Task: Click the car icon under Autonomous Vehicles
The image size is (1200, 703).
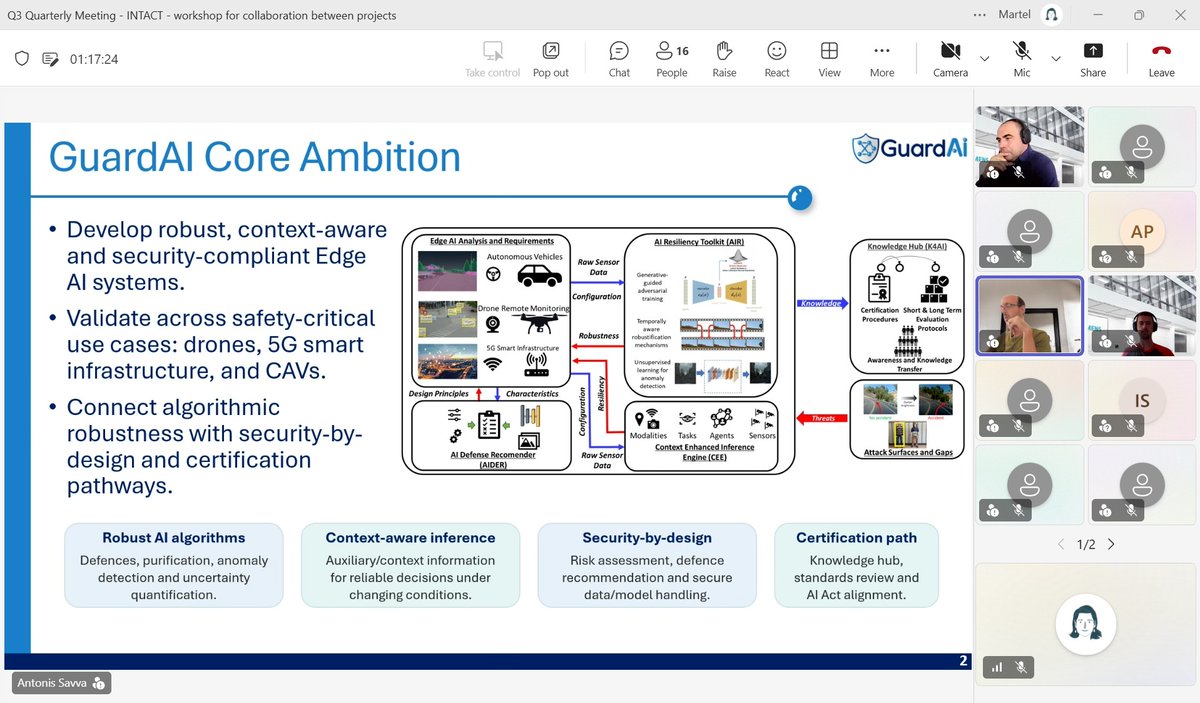Action: (x=538, y=275)
